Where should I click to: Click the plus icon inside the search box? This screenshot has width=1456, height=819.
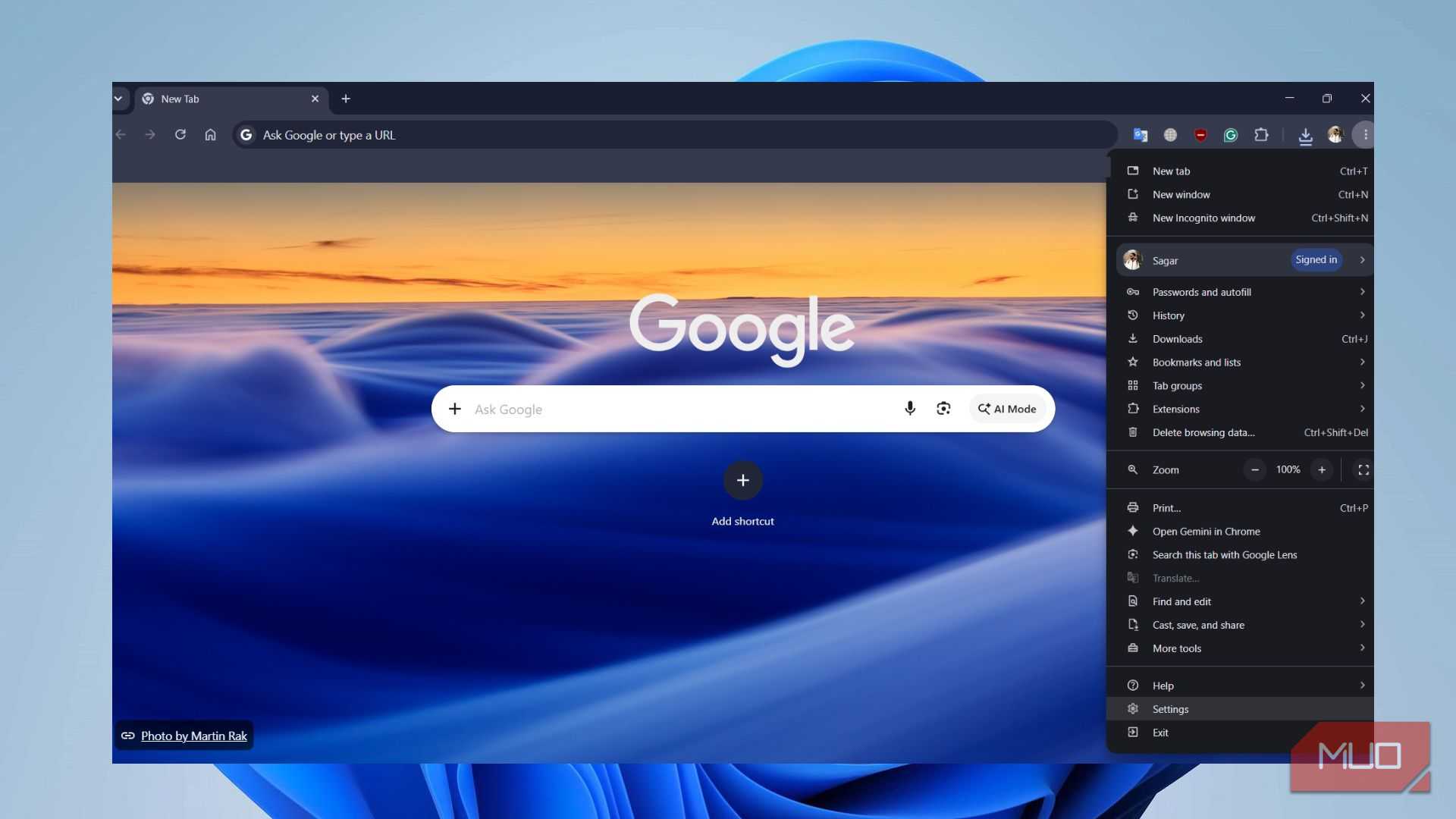pos(455,409)
